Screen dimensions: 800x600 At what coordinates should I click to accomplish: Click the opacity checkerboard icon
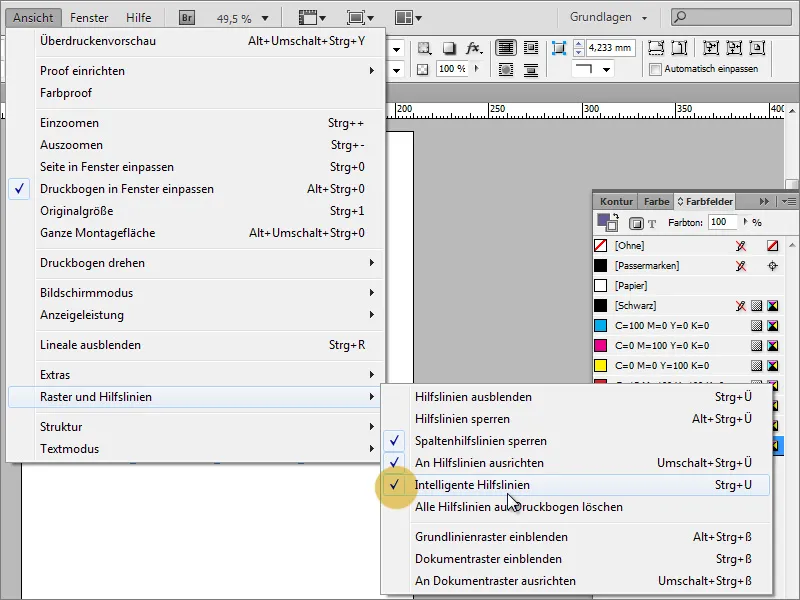(x=422, y=69)
